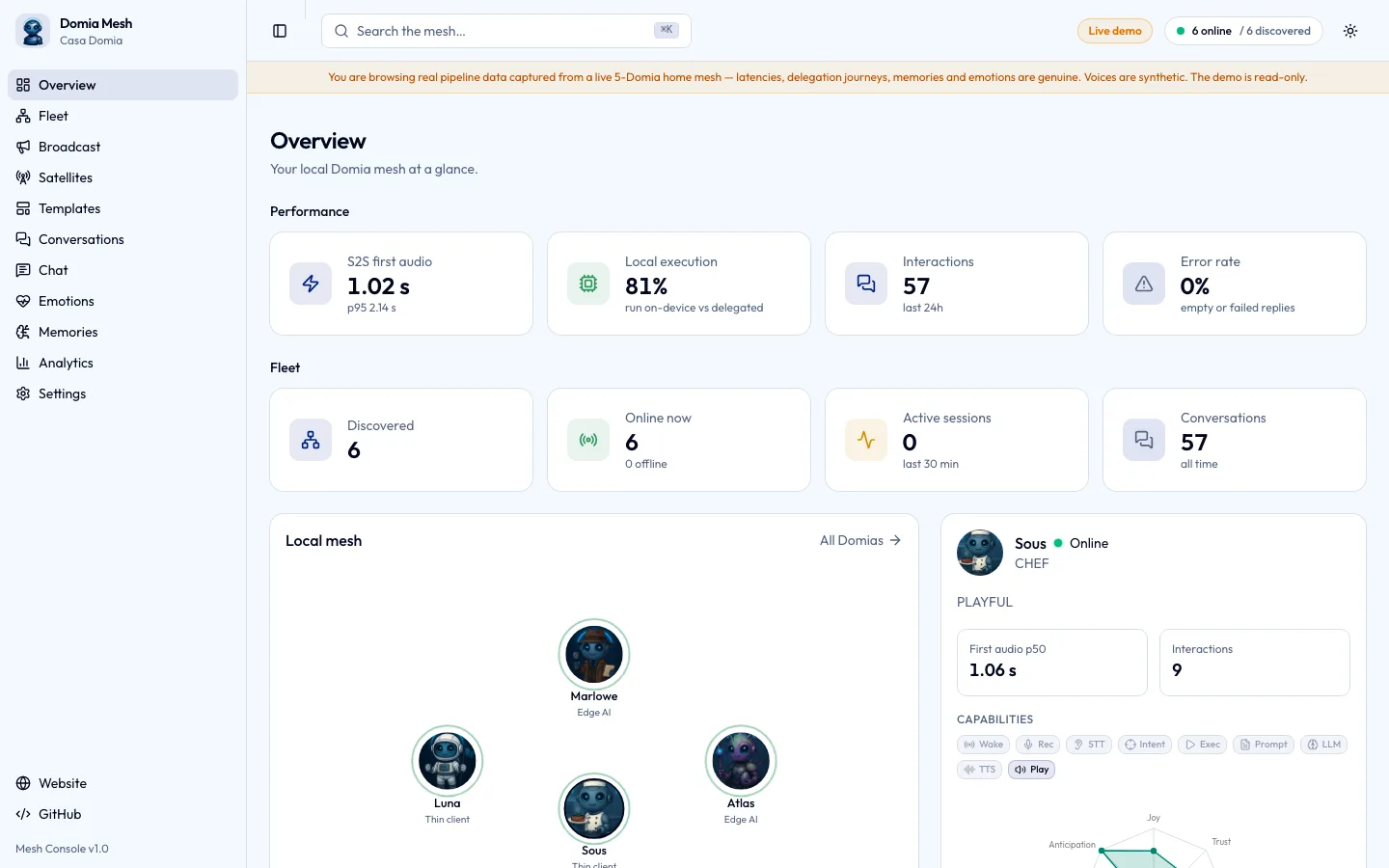
Task: Click the Discovered network icon
Action: click(311, 440)
